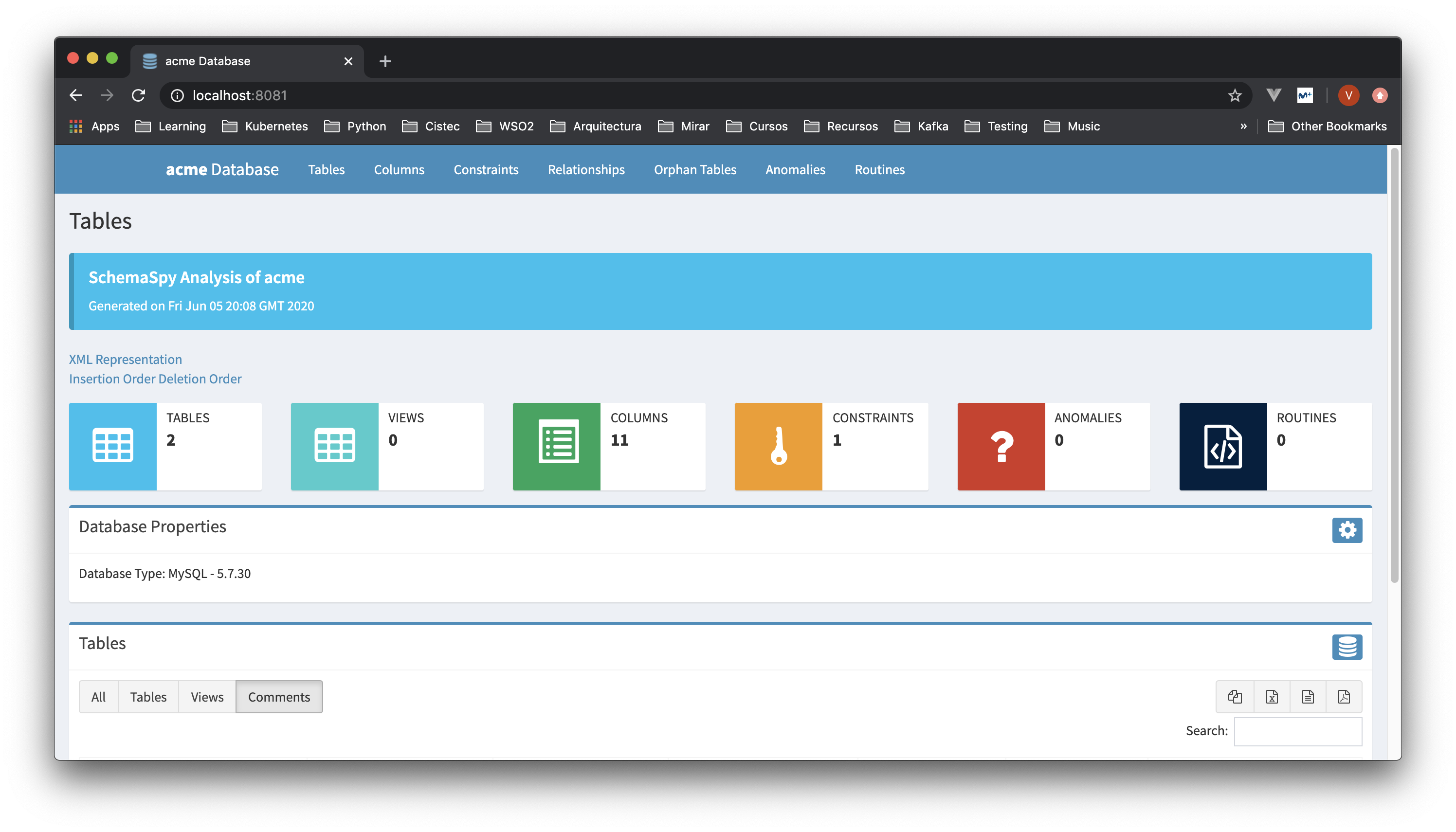Select the Views filter toggle

click(207, 696)
